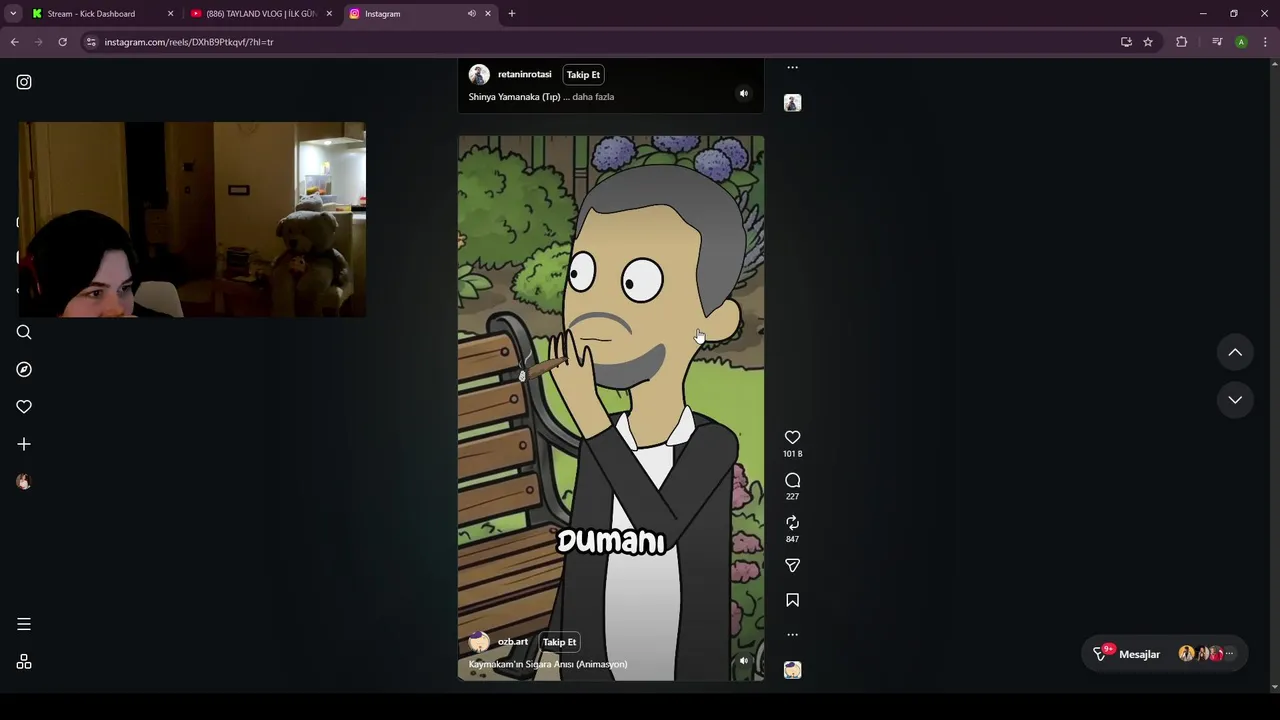
Task: Open Chrome three-dot menu
Action: (1265, 42)
